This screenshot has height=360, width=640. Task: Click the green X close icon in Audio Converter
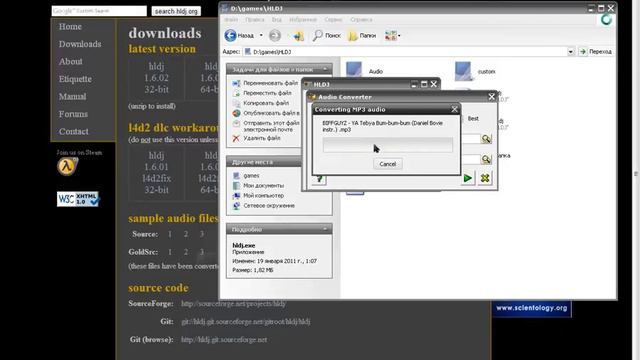[485, 178]
